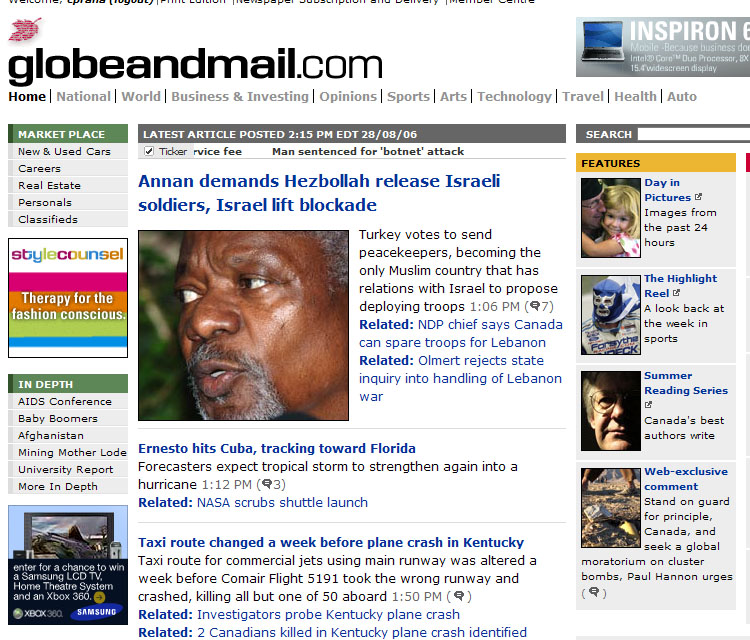
Task: Click external link icon next to Highlight Reel
Action: click(676, 293)
